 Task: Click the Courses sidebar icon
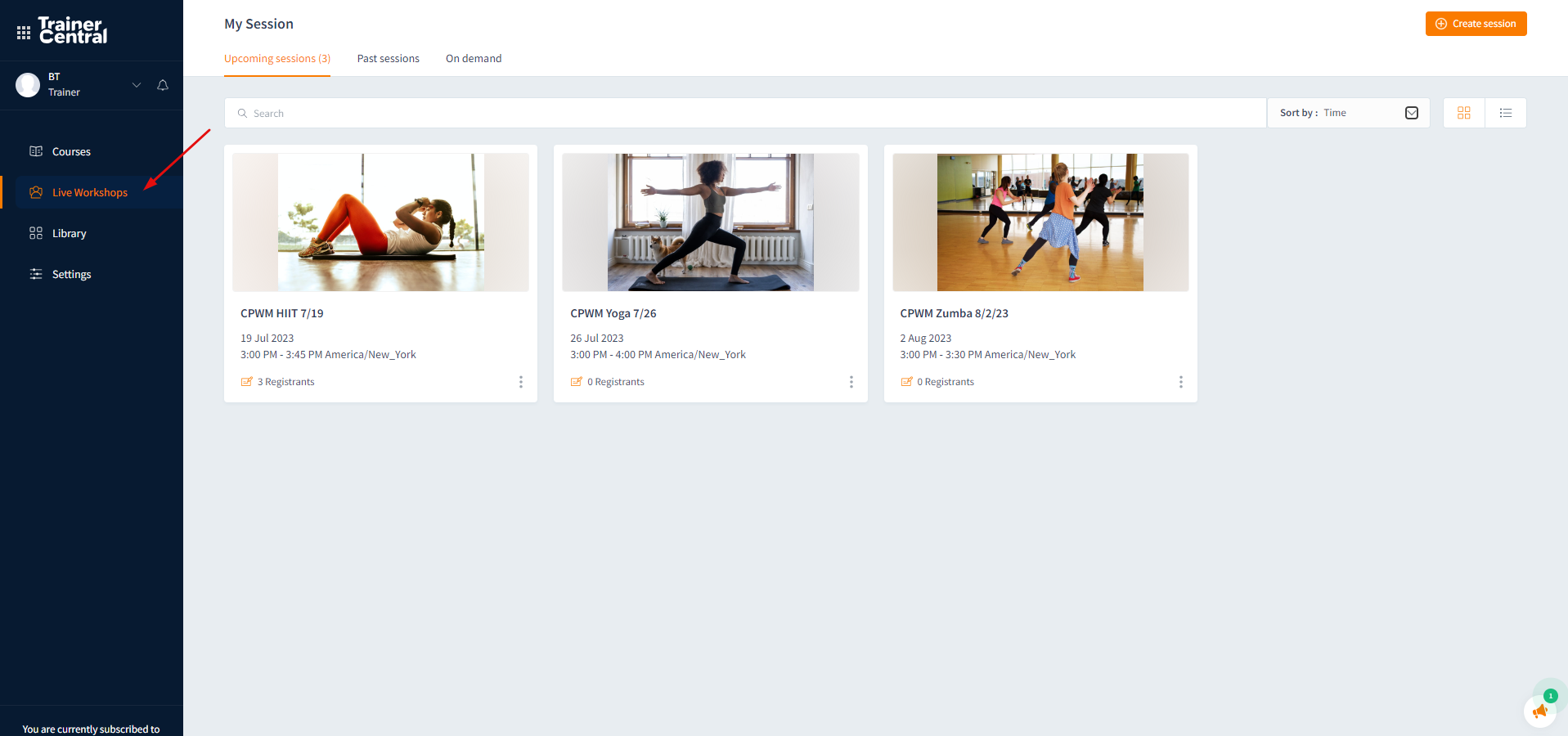coord(36,151)
